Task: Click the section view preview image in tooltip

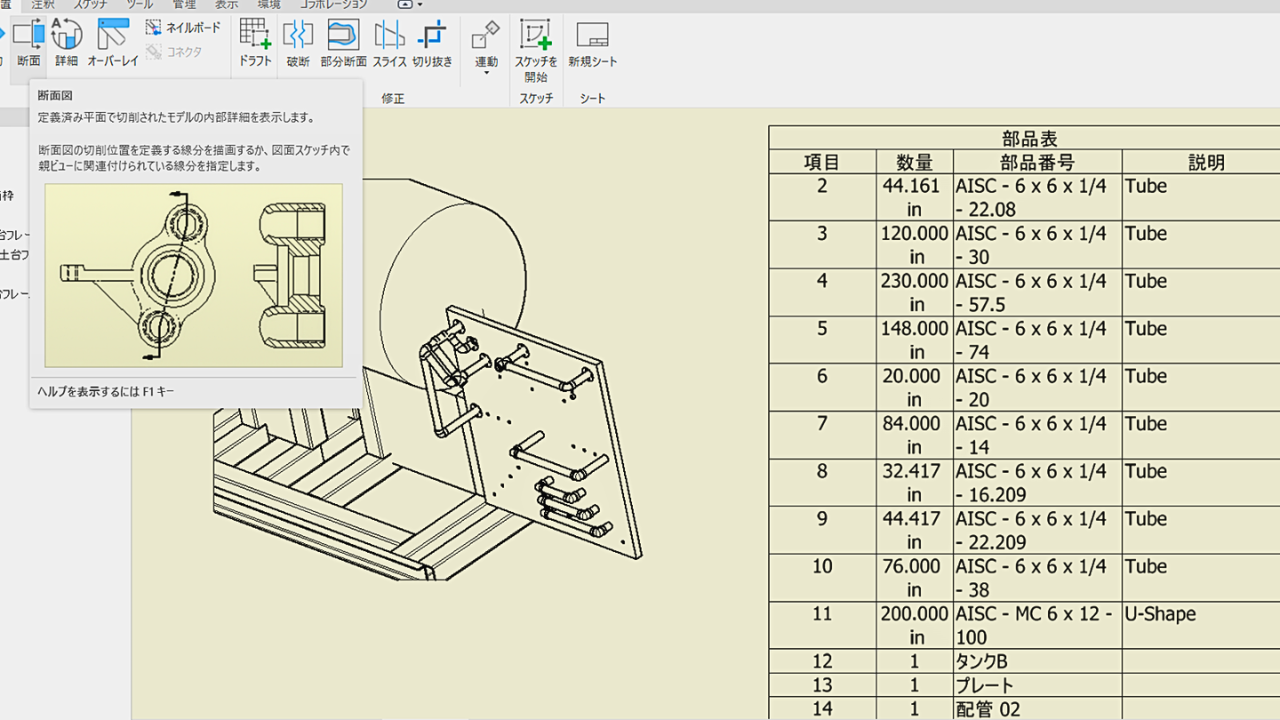Action: point(194,275)
